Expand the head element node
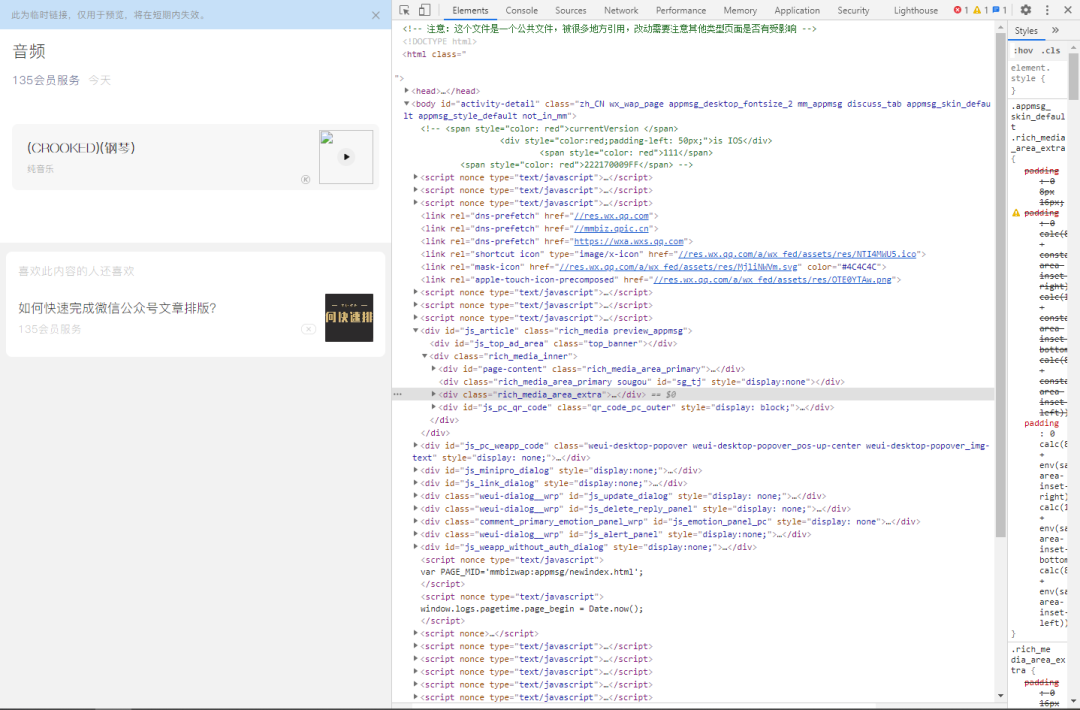Screen dimensions: 1080x710 406,90
